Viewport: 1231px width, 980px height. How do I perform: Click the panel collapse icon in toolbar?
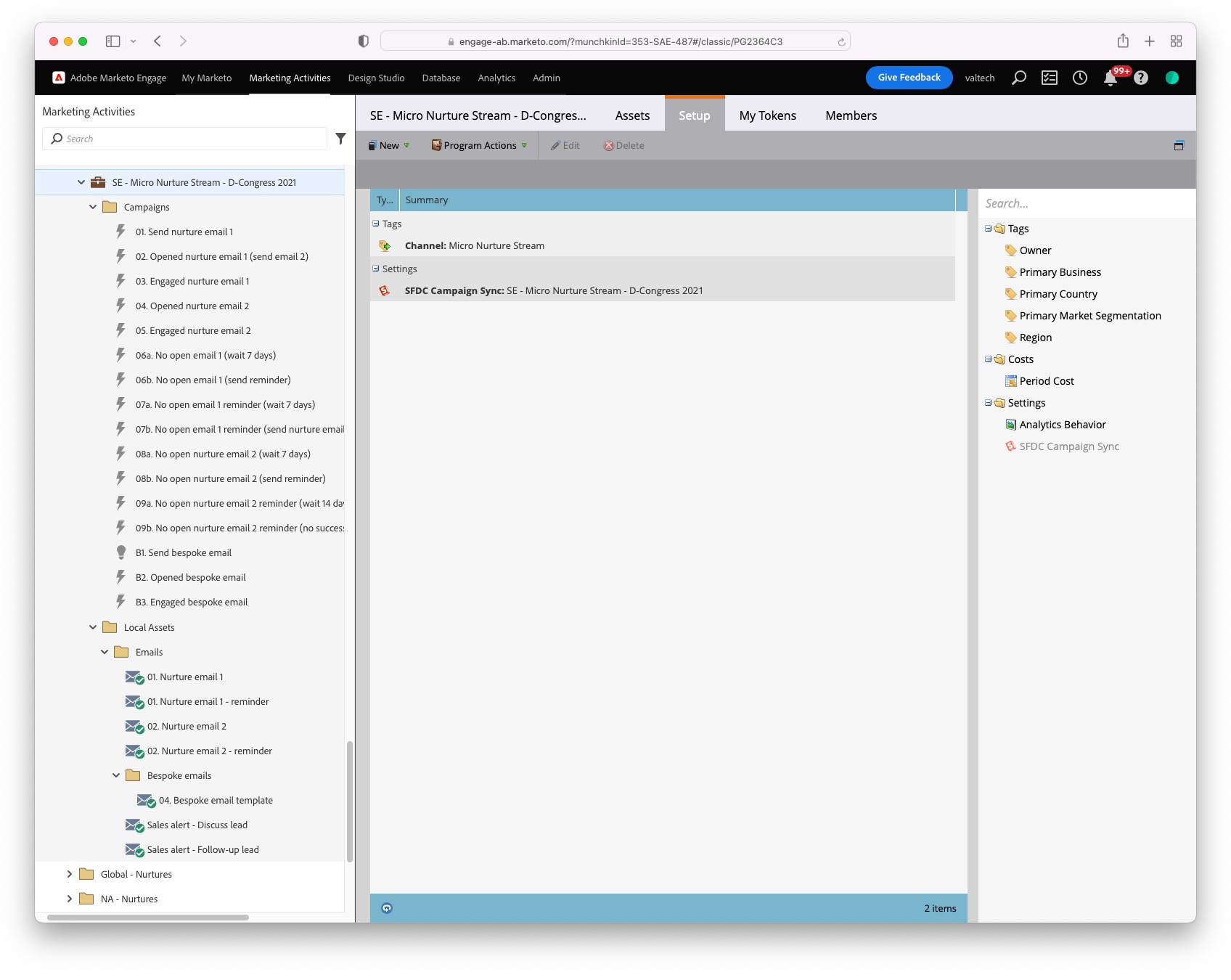click(x=1179, y=145)
